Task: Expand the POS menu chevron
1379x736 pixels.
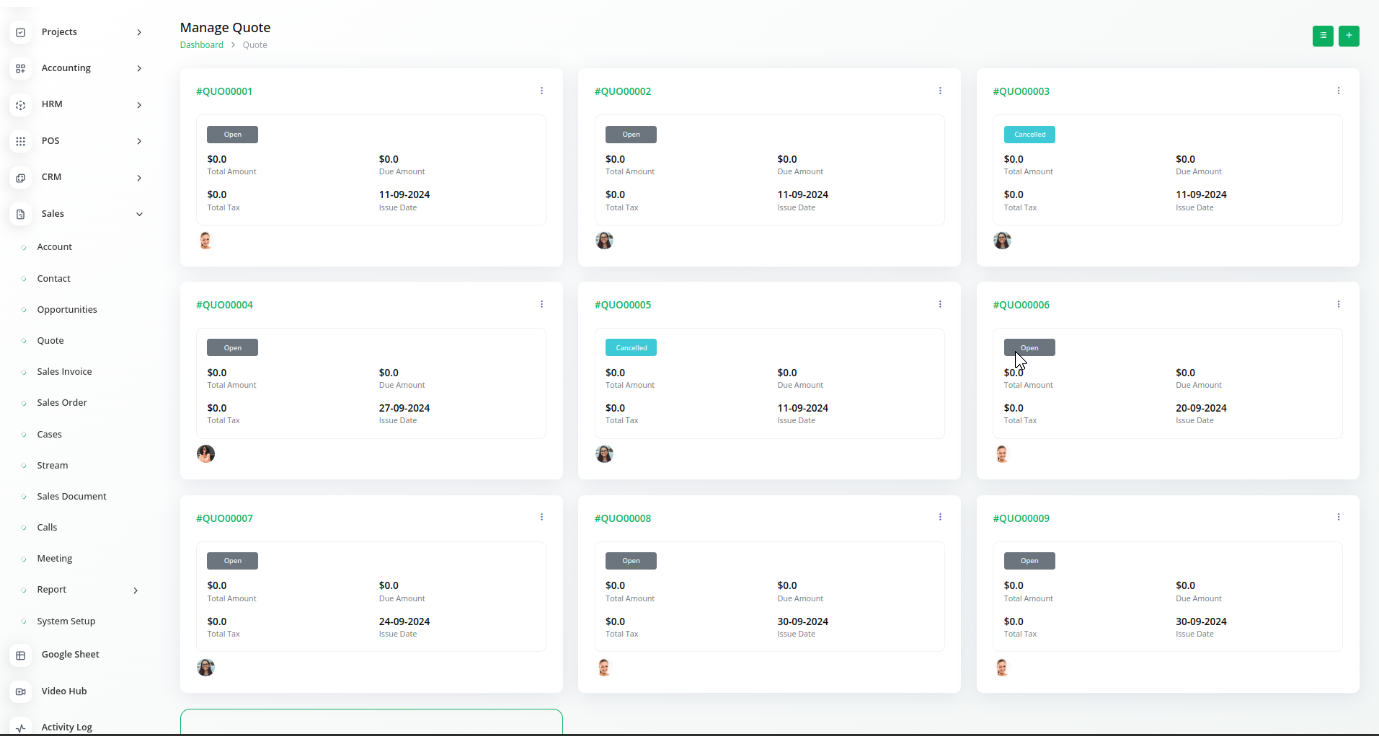Action: [139, 141]
